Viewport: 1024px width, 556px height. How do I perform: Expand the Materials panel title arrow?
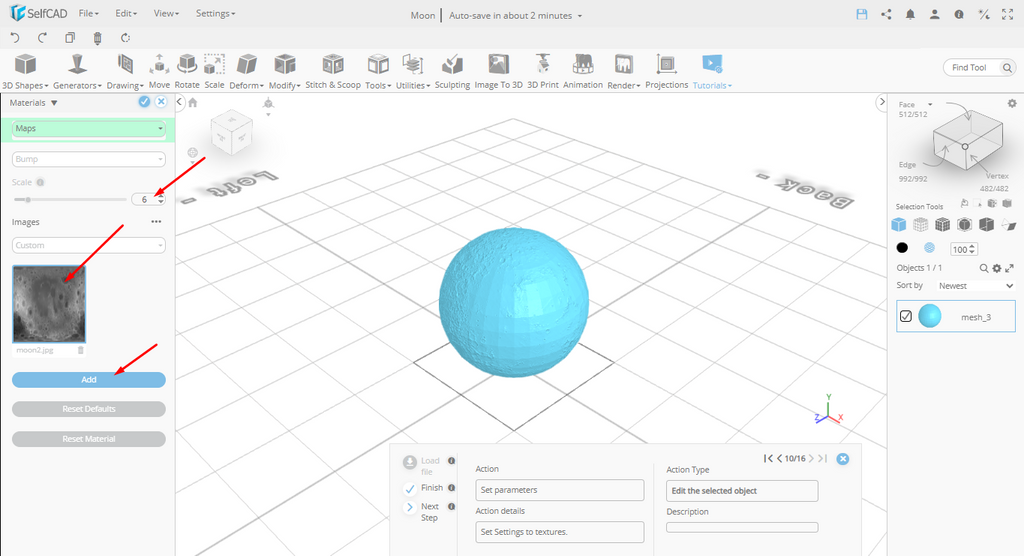click(x=54, y=103)
